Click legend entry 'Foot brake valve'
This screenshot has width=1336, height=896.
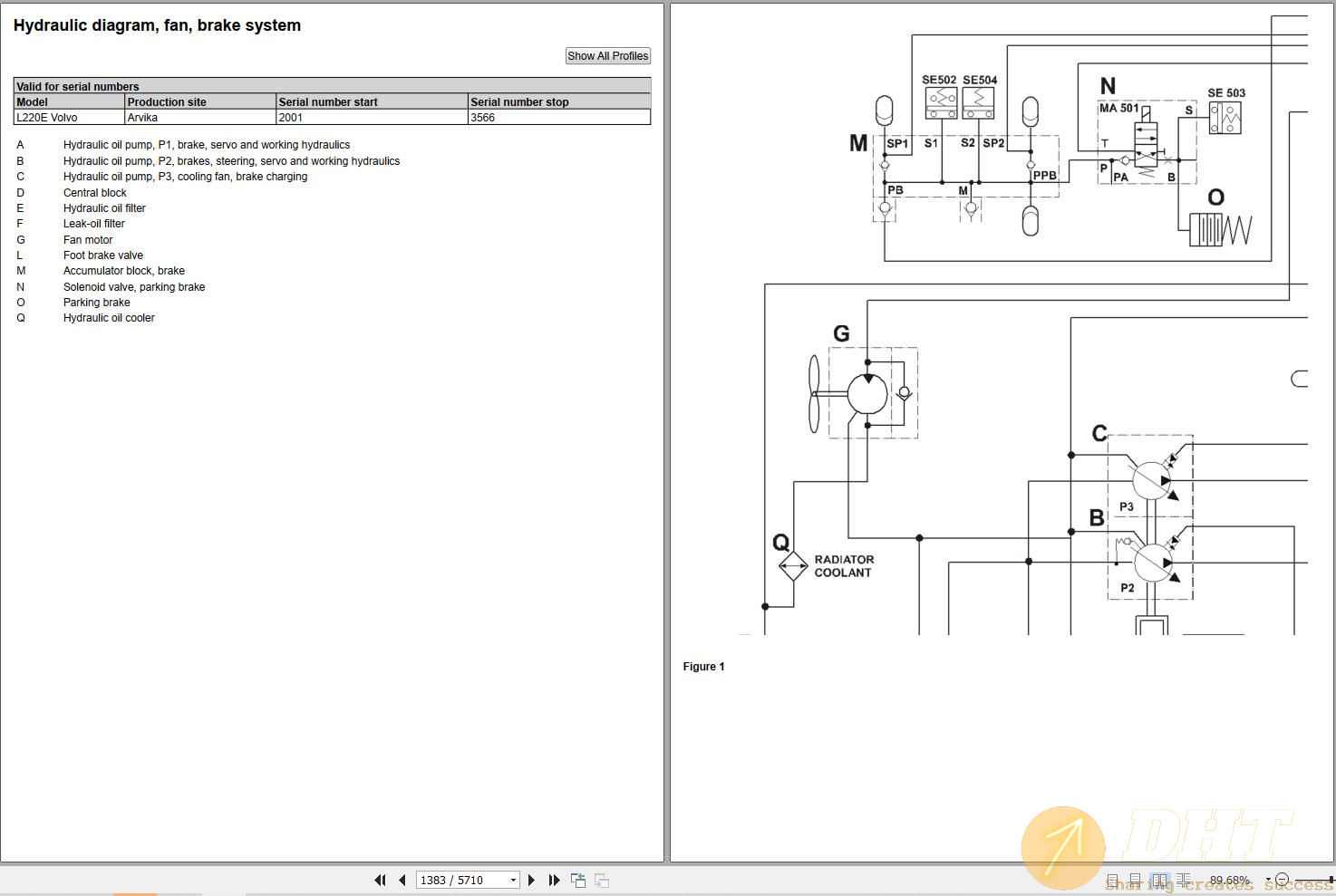coord(103,255)
